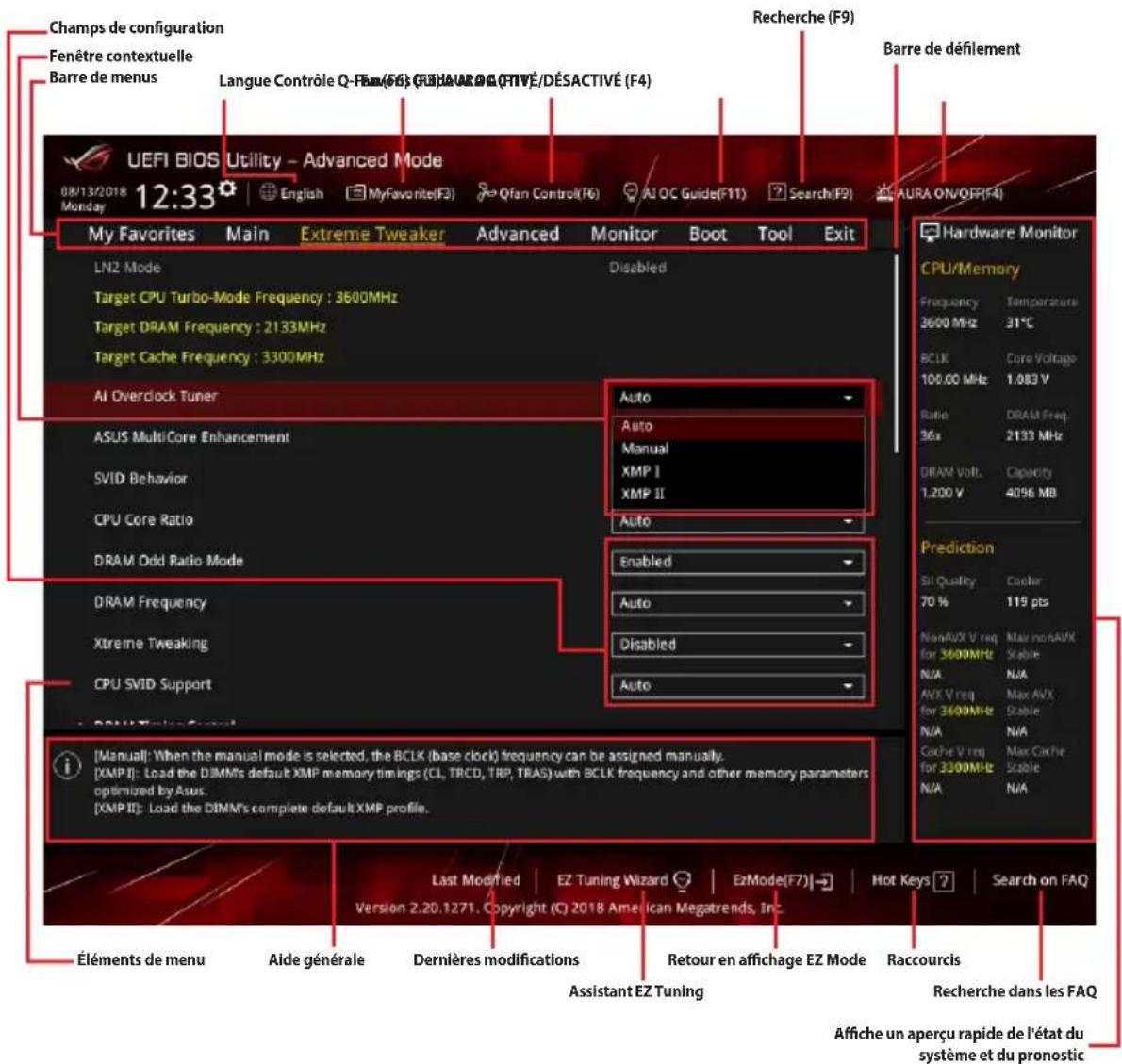Select ASUS MultiCore Enhancement item
This screenshot has height=1064, width=1122.
(191, 437)
